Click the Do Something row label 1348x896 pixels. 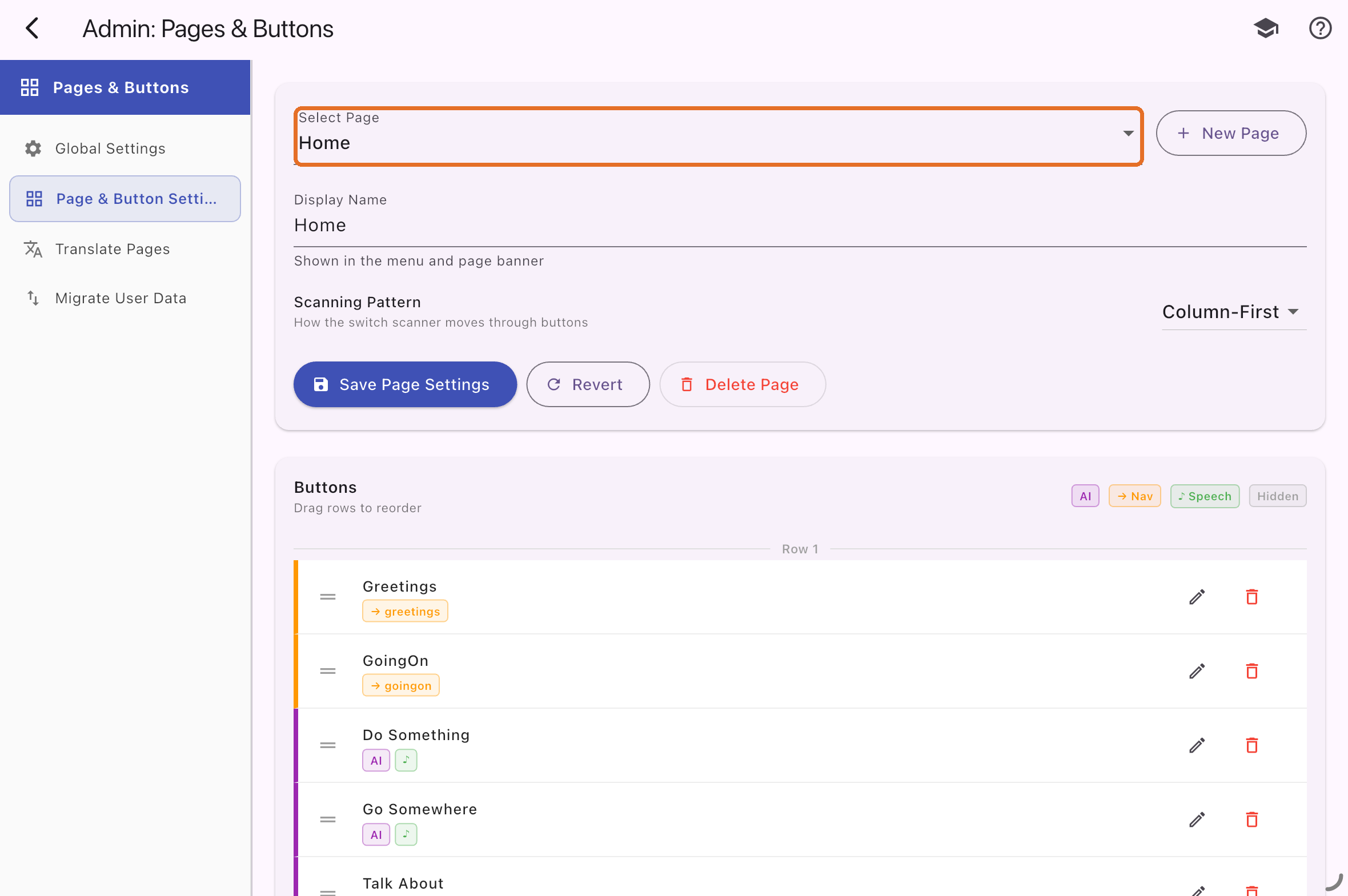click(x=416, y=735)
